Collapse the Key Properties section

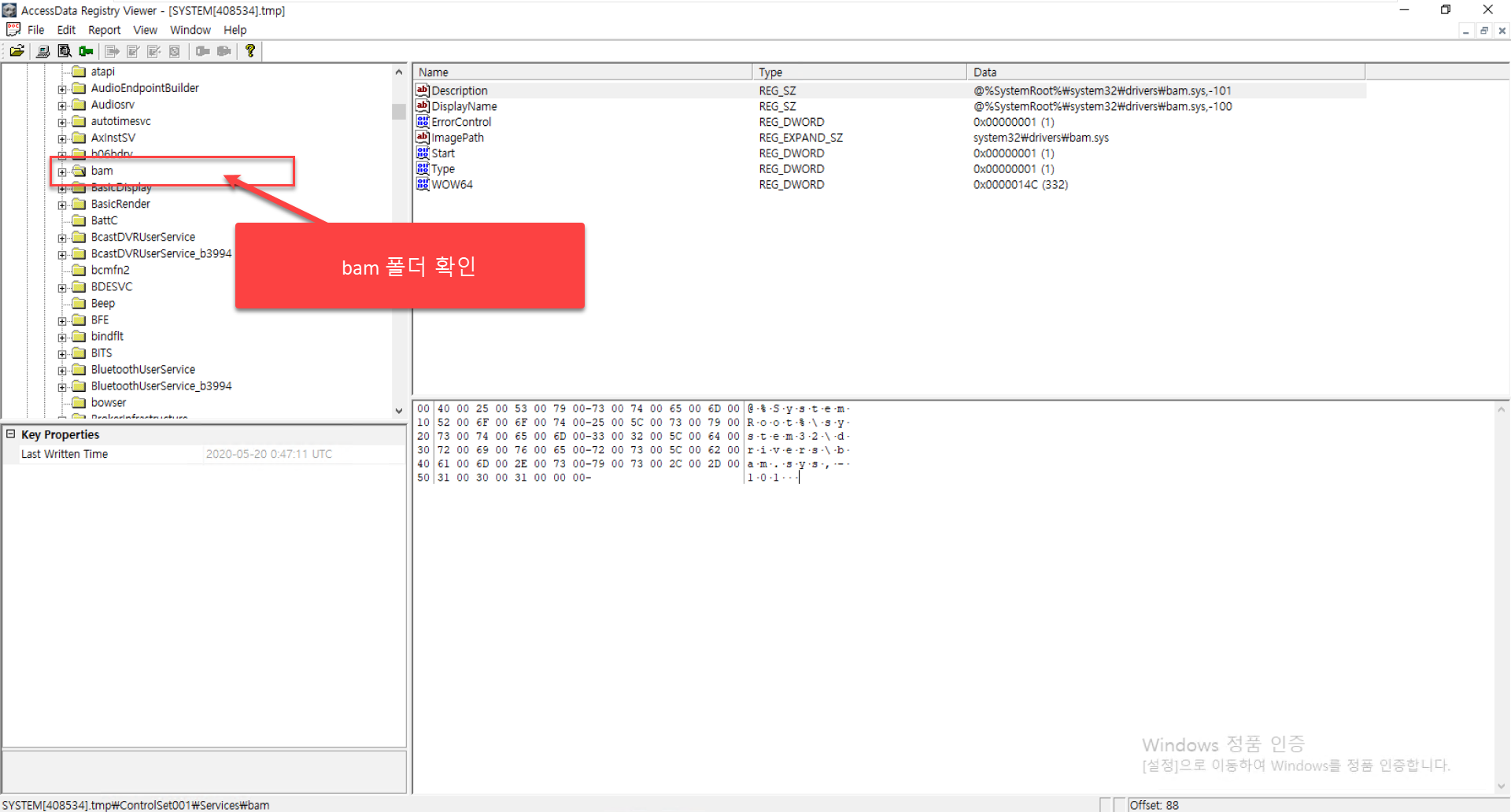point(11,434)
